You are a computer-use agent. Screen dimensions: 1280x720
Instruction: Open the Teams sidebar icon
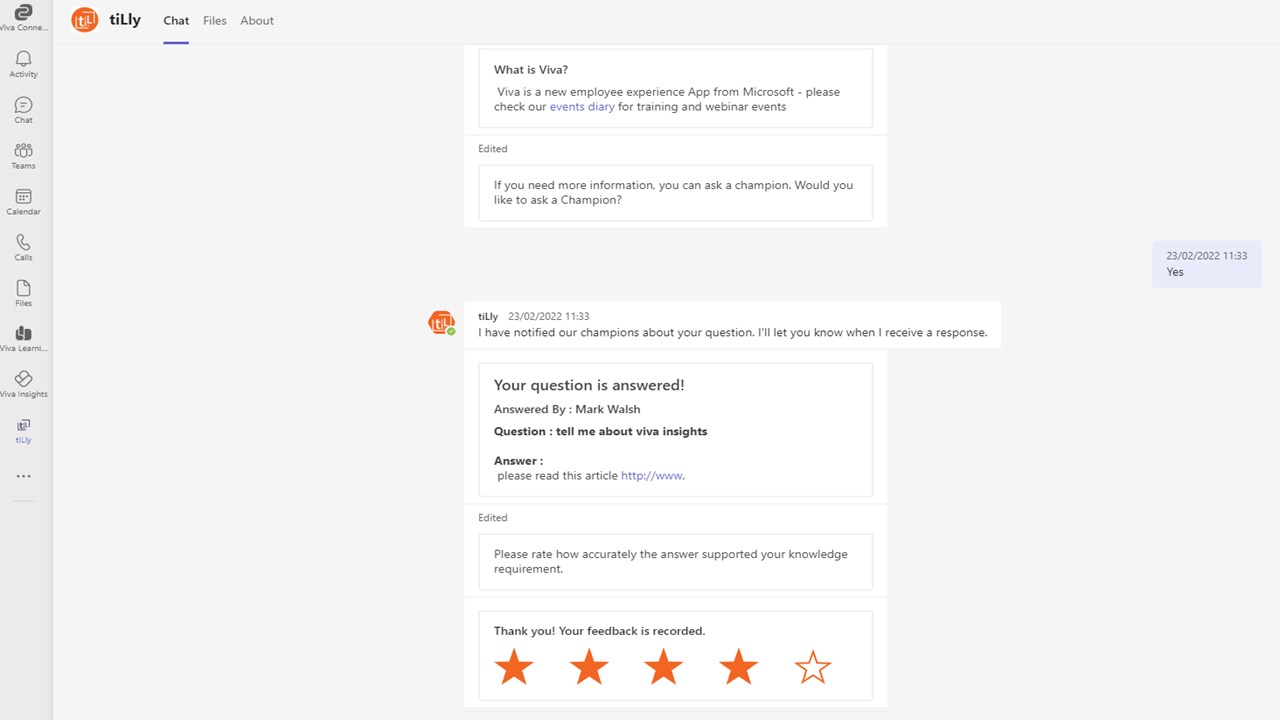pos(23,156)
